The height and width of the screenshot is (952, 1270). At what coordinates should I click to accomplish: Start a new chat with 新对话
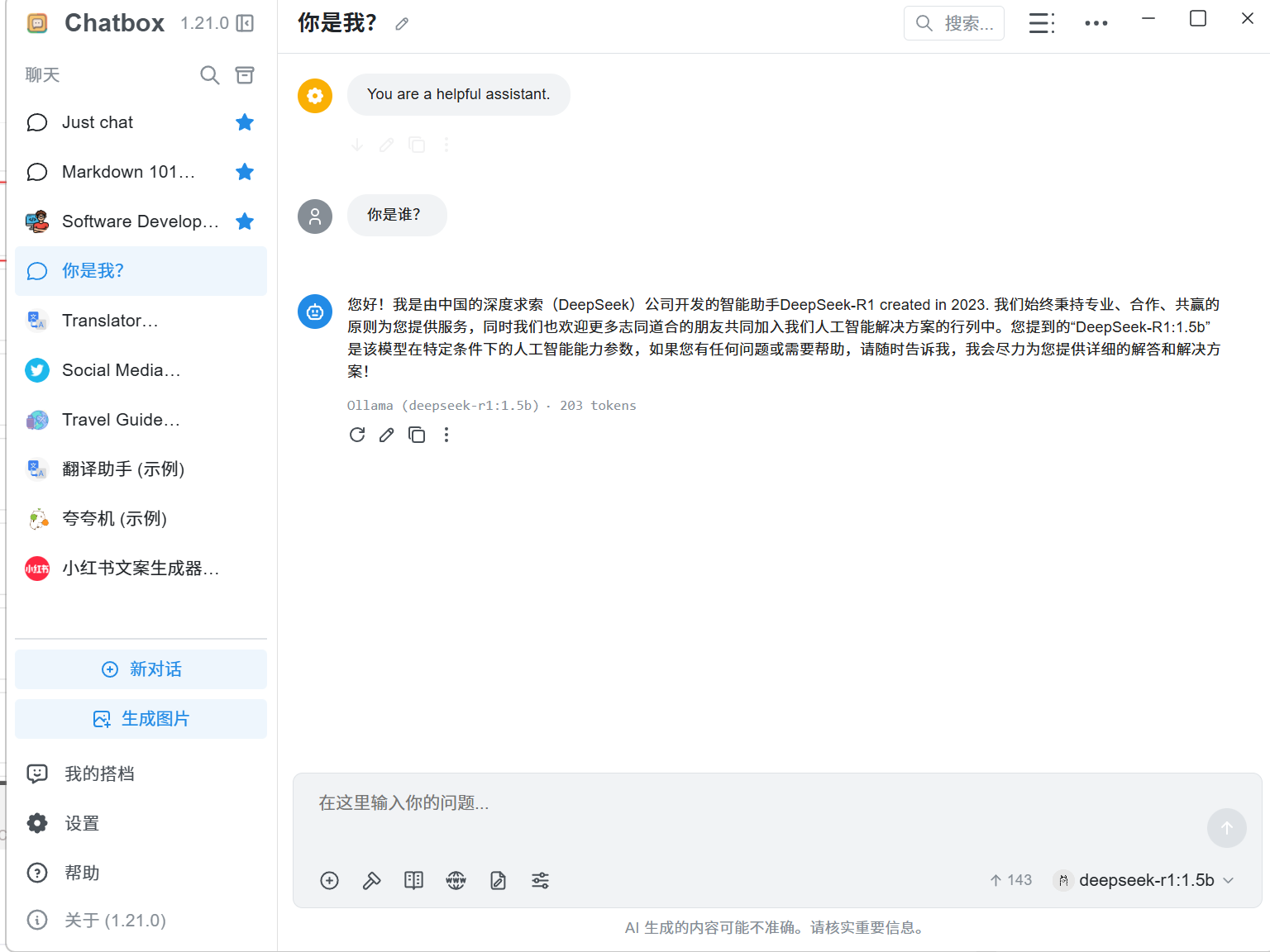pyautogui.click(x=141, y=669)
